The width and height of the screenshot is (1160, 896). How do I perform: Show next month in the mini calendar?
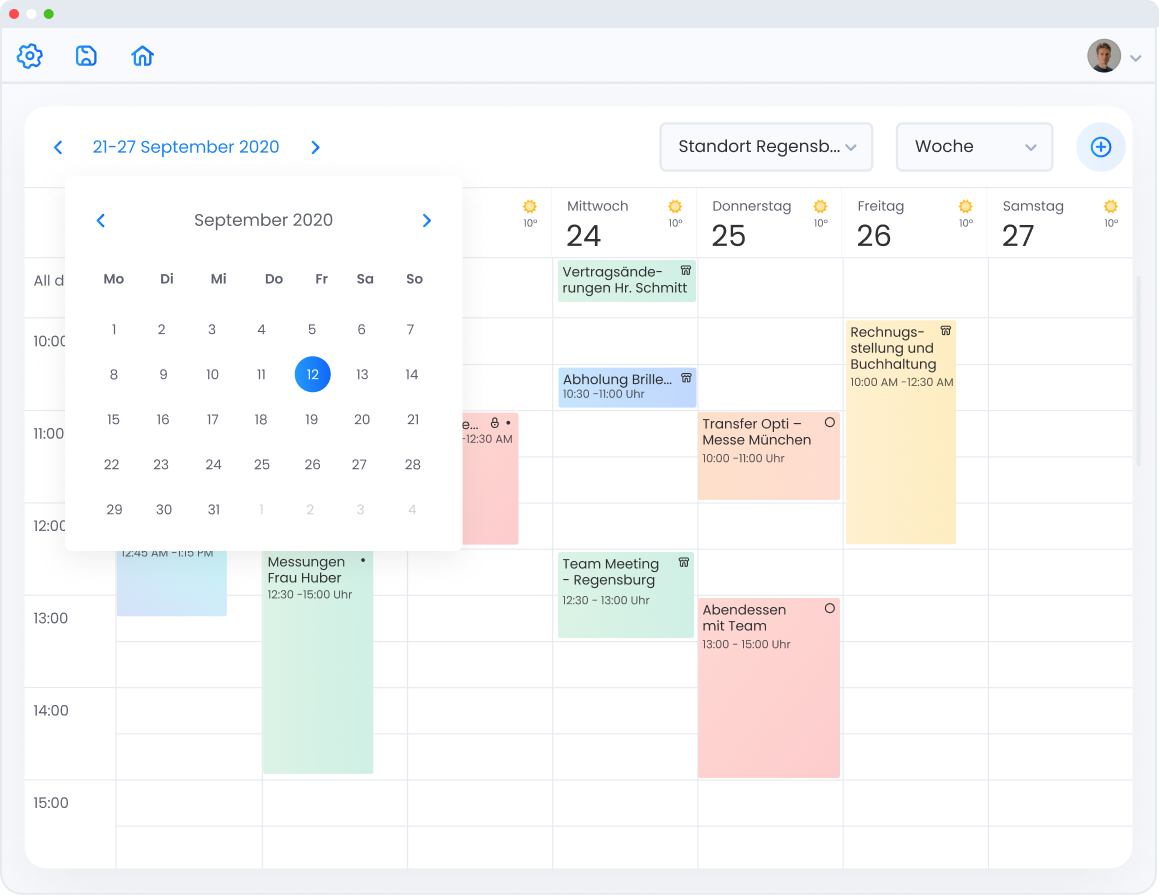[x=426, y=220]
